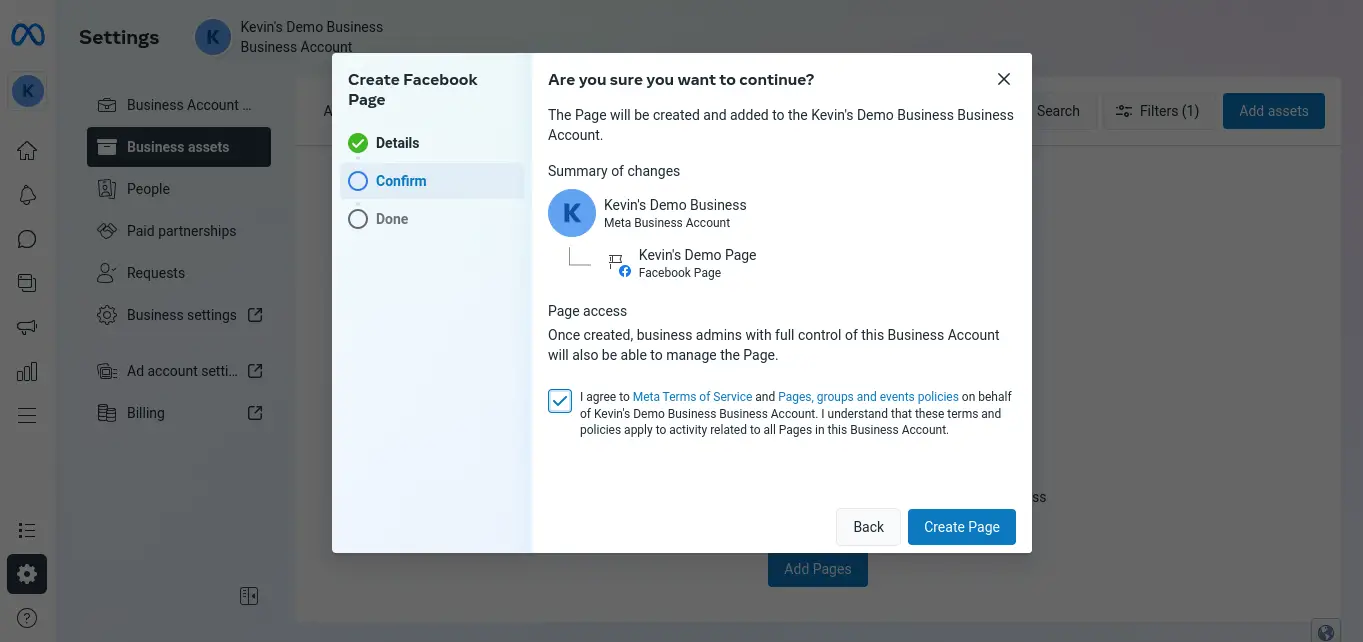Click the Meta logo icon
The height and width of the screenshot is (642, 1363).
pyautogui.click(x=27, y=36)
